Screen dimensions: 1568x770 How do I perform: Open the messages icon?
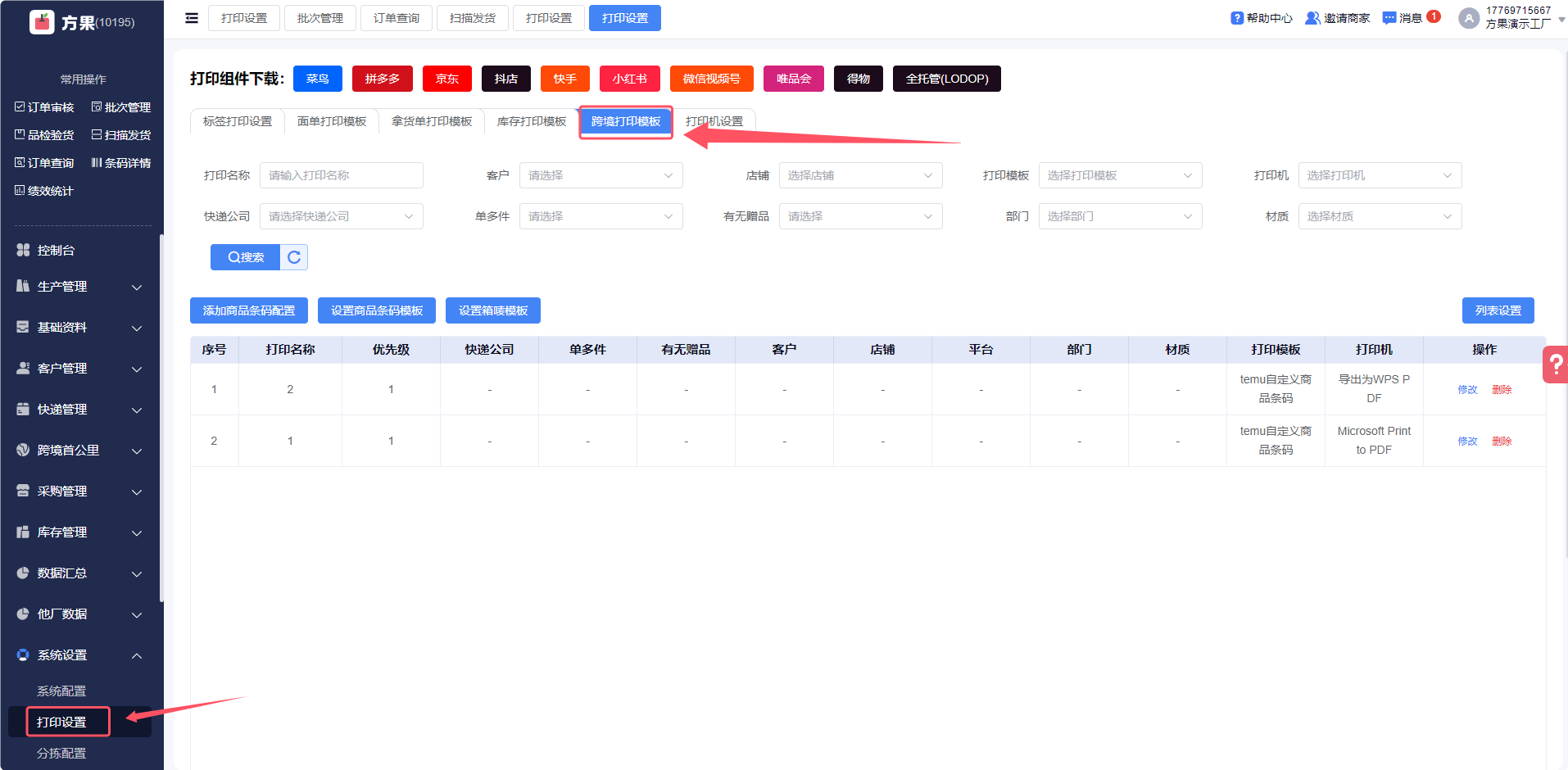pyautogui.click(x=1389, y=18)
